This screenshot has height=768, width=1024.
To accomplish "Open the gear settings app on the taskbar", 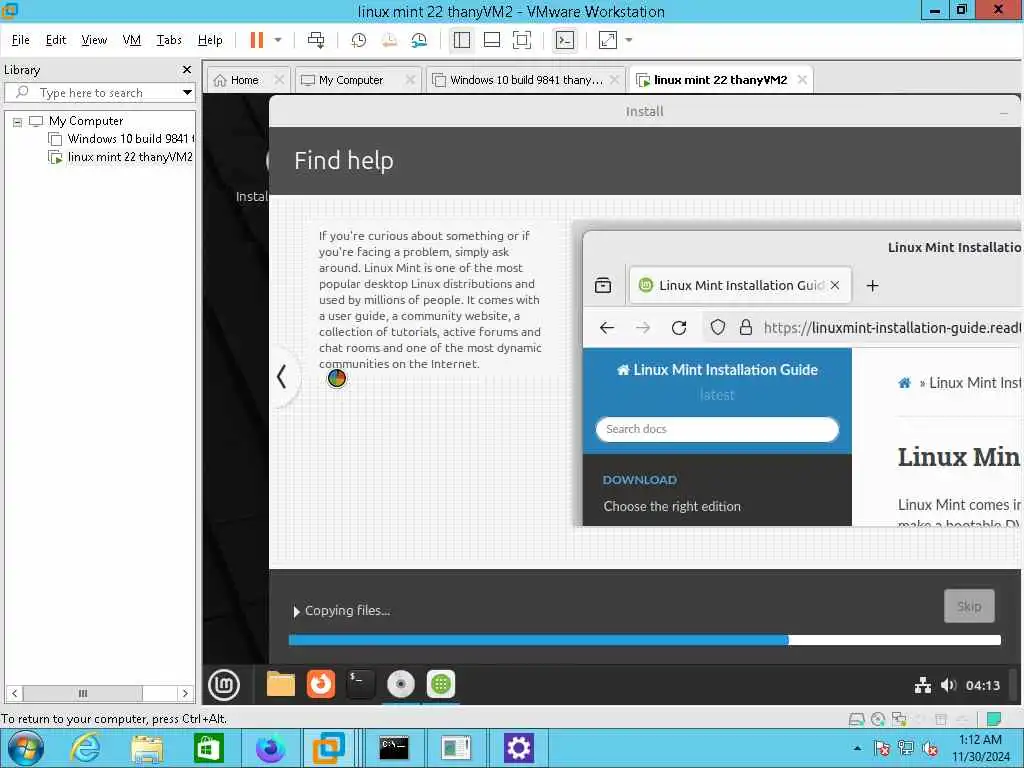I will tap(519, 748).
